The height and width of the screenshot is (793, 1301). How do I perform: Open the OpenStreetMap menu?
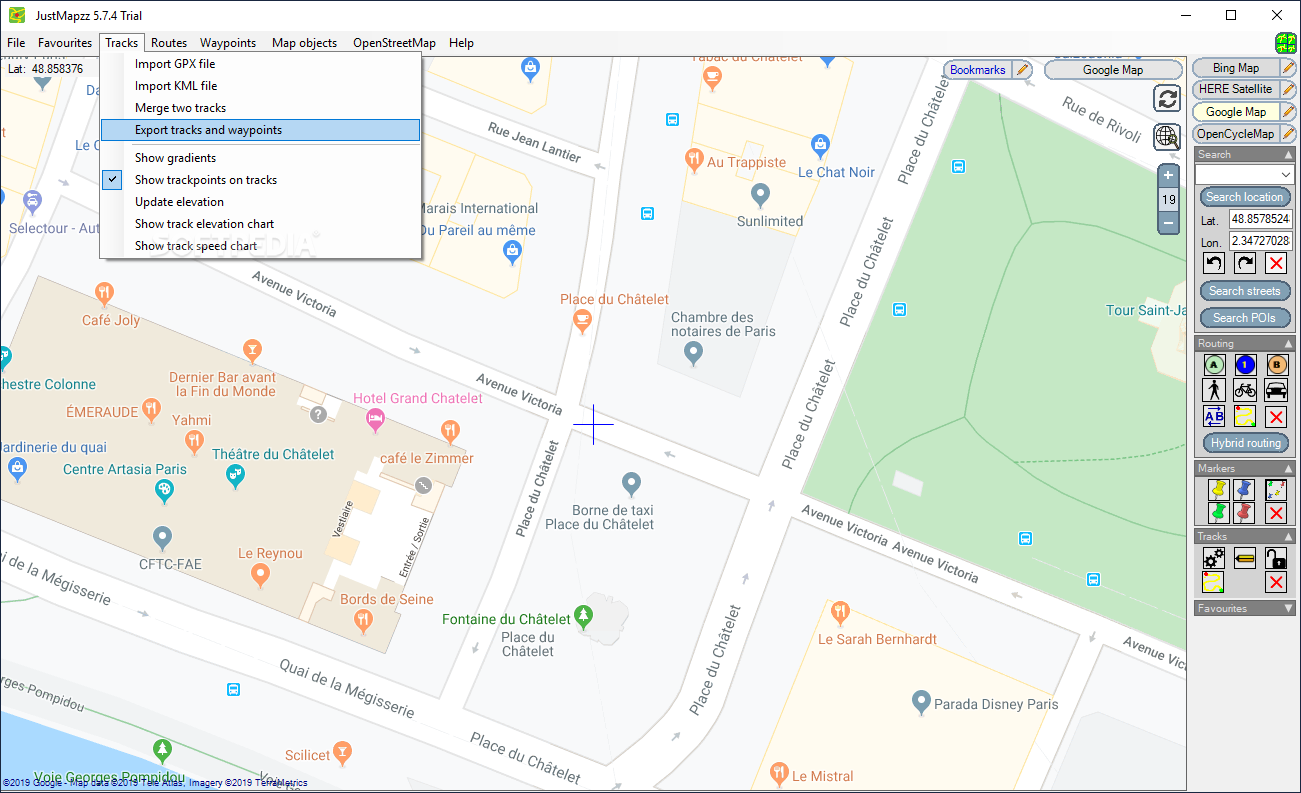[394, 43]
